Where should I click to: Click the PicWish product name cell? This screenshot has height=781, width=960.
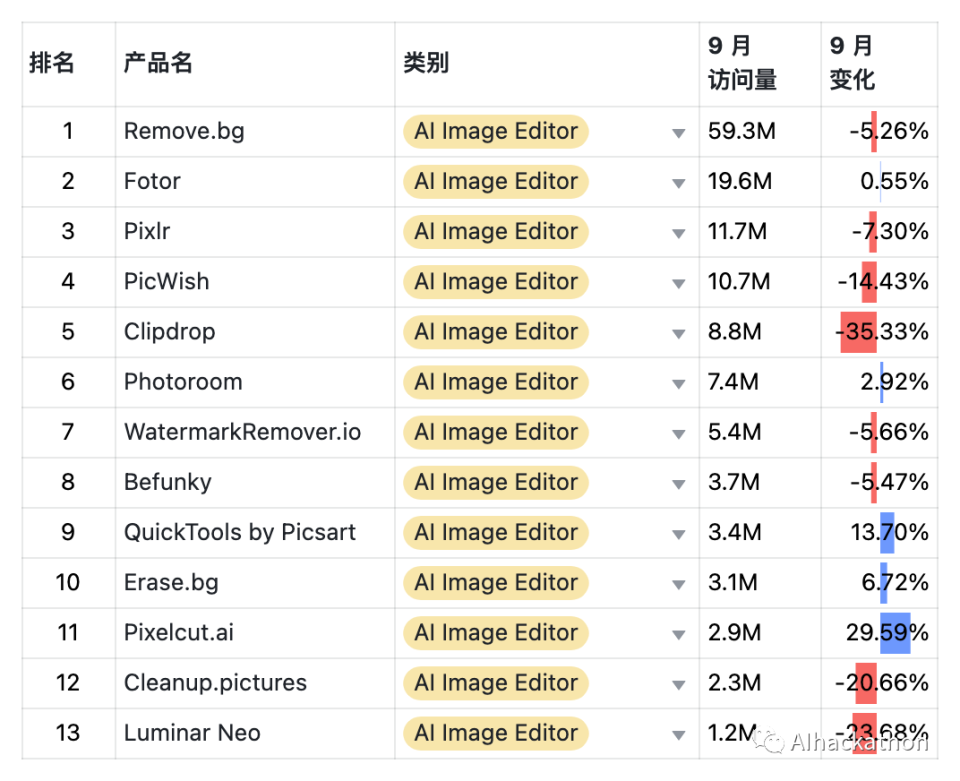pyautogui.click(x=167, y=282)
